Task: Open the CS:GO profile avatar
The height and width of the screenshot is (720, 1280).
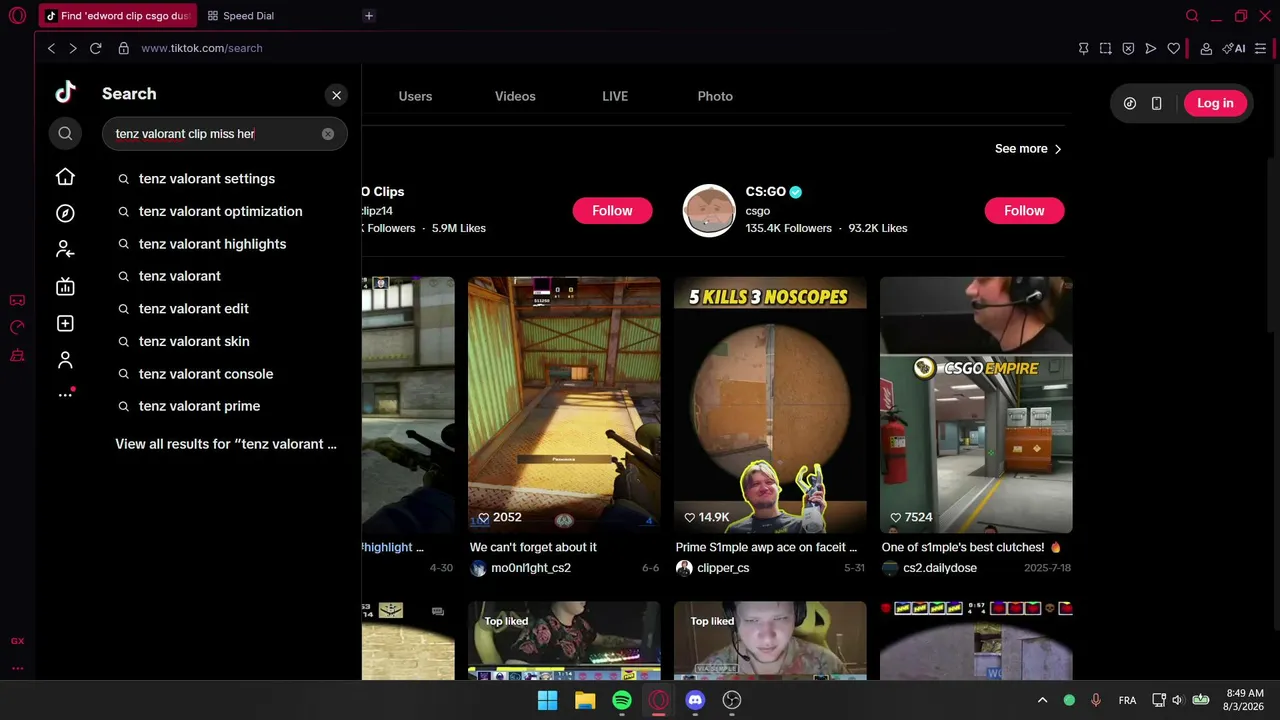Action: [709, 210]
